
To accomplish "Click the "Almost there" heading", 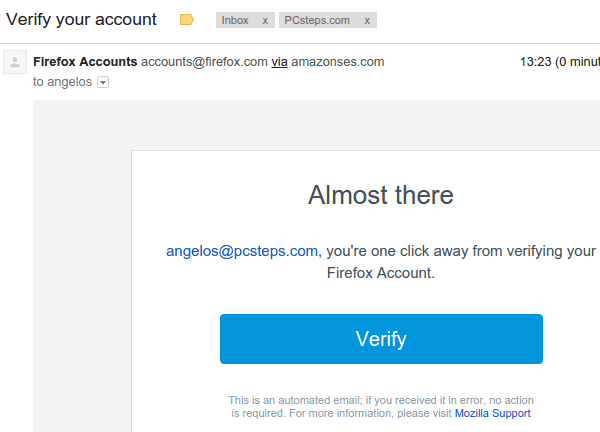I will [381, 194].
